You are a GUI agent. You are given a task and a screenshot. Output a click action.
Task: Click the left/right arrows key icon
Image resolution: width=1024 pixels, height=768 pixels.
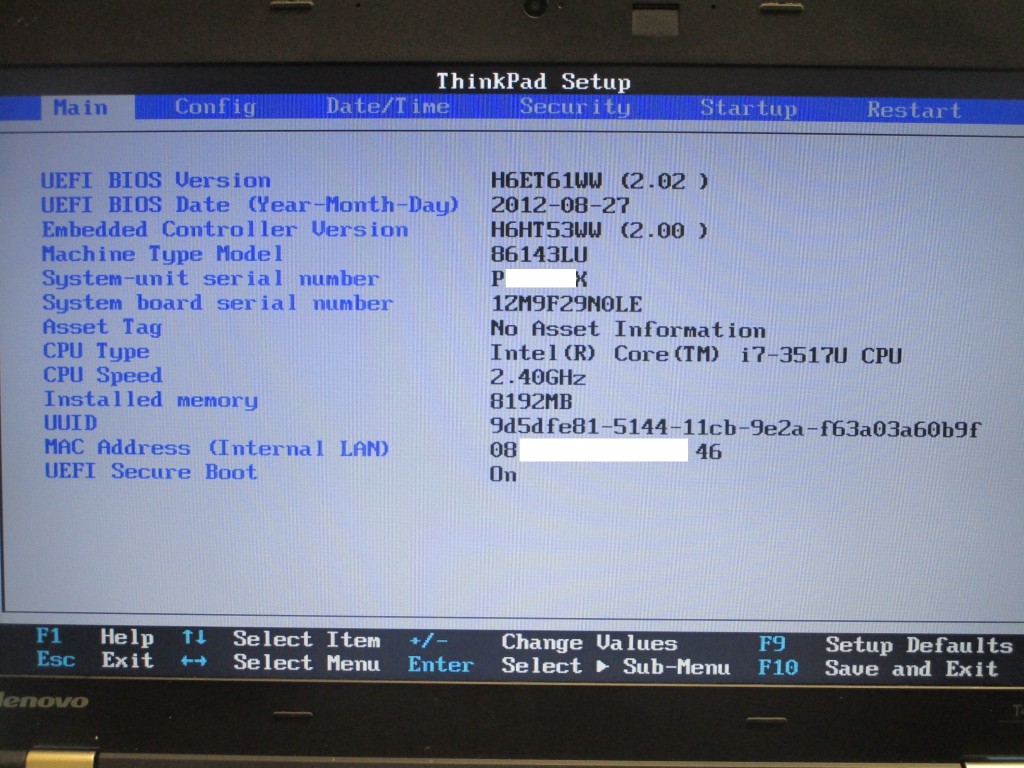[195, 662]
